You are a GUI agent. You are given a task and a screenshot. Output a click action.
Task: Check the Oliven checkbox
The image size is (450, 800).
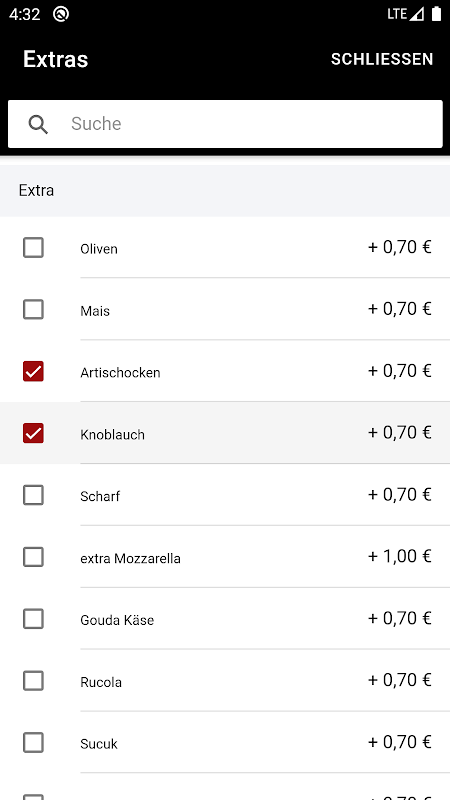pos(33,247)
